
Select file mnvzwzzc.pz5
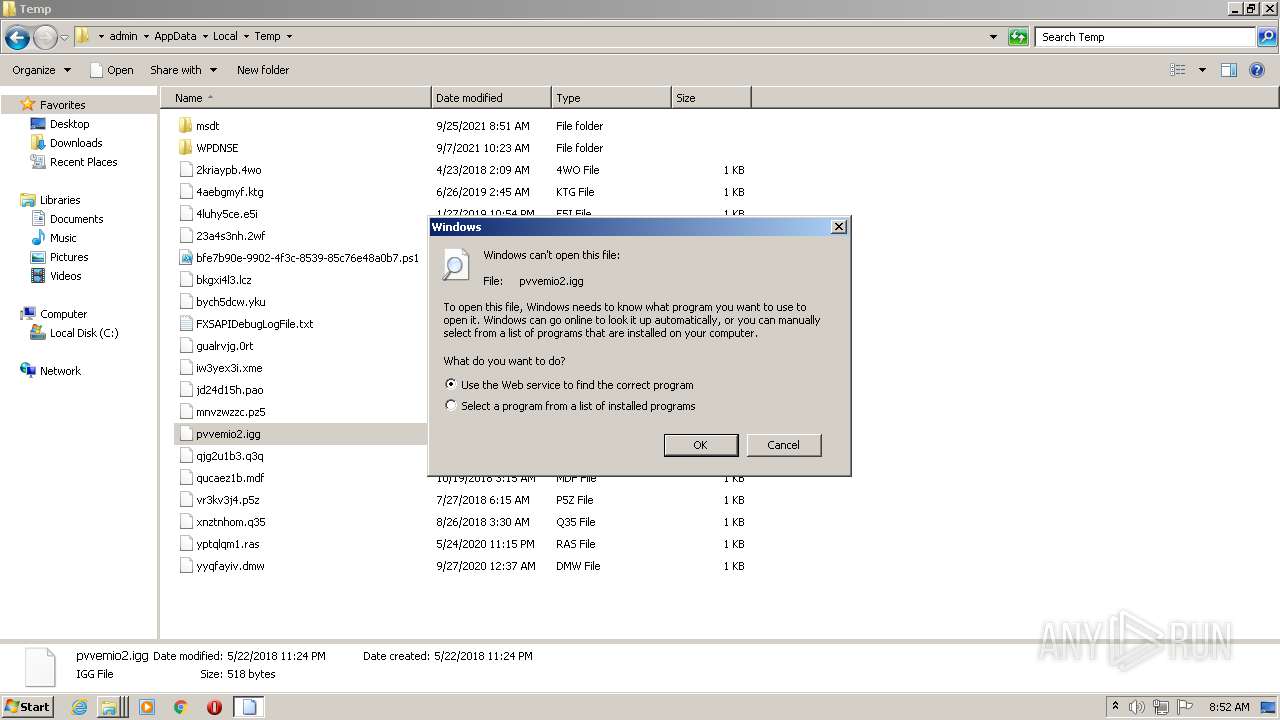click(x=231, y=412)
